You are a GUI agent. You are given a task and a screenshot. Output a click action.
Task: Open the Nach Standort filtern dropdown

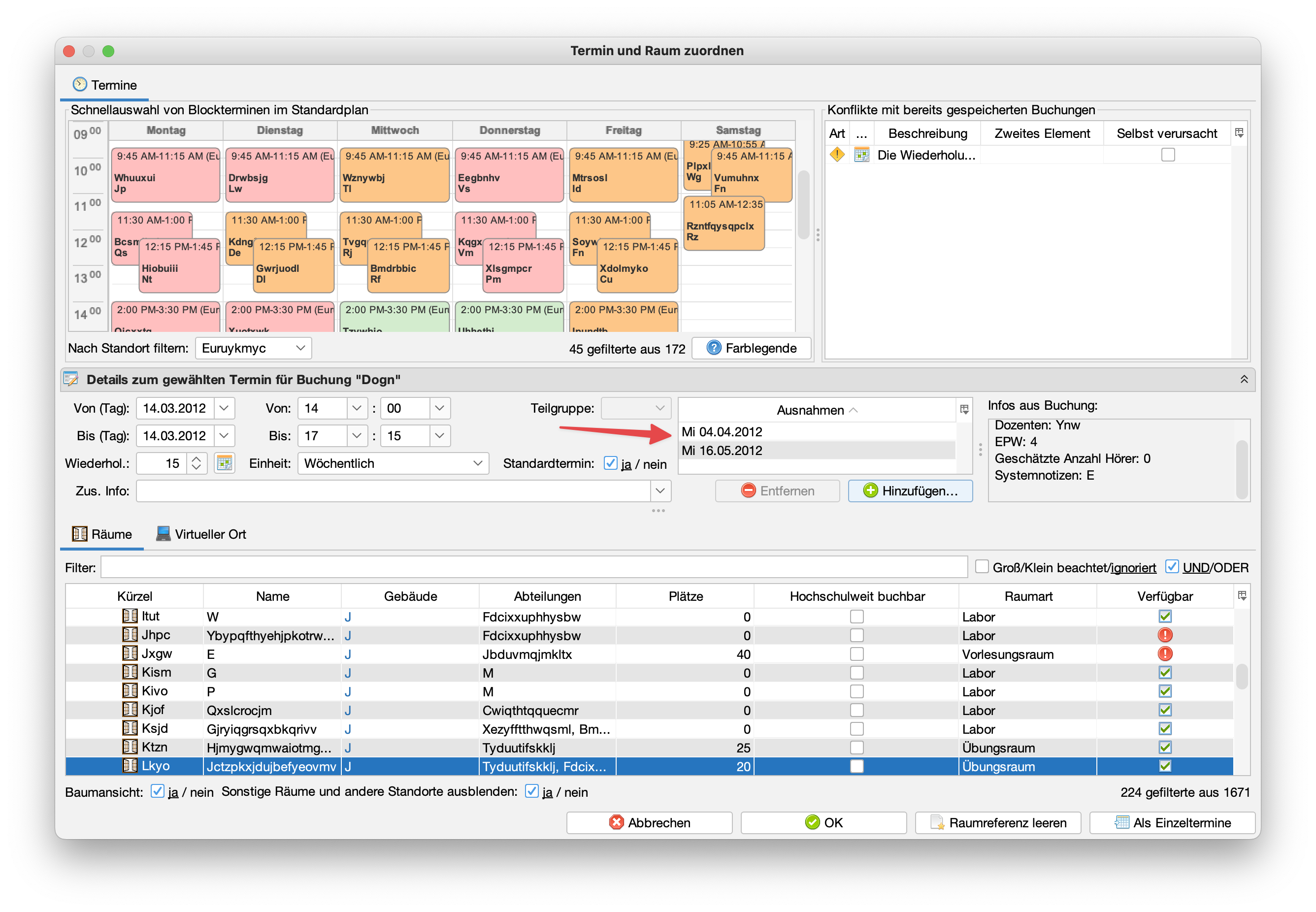[253, 348]
